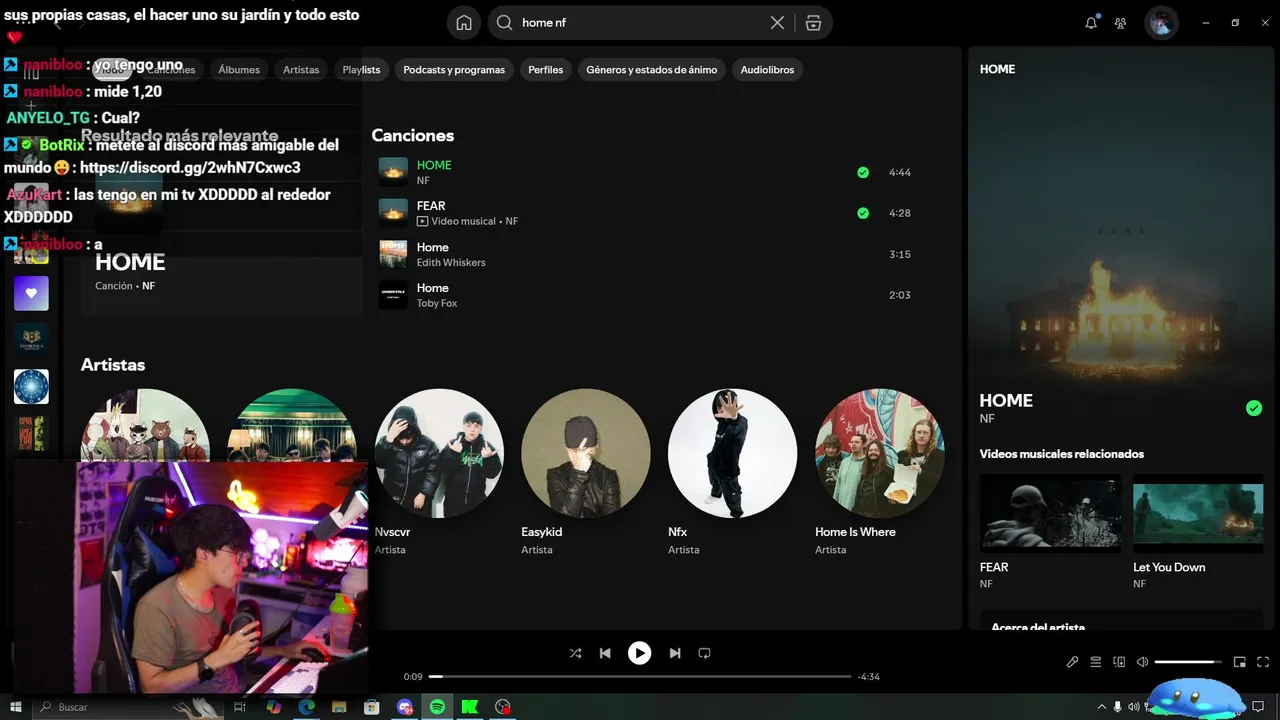Open Liked Songs heart tile in sidebar
Image resolution: width=1280 pixels, height=720 pixels.
(x=31, y=293)
